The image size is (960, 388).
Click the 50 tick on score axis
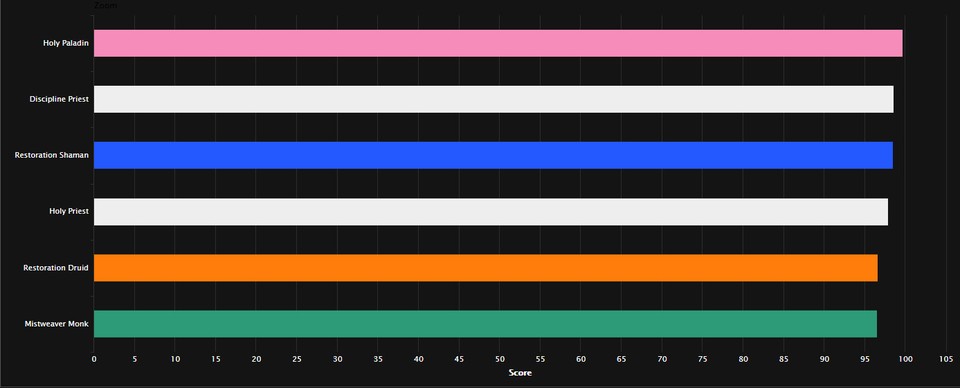point(500,359)
